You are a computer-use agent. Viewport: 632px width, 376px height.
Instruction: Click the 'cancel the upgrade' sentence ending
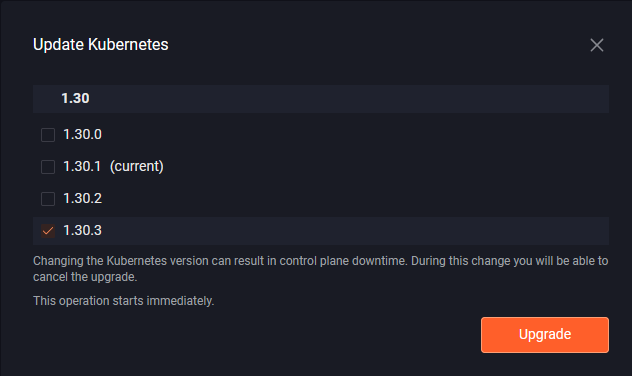[x=85, y=277]
